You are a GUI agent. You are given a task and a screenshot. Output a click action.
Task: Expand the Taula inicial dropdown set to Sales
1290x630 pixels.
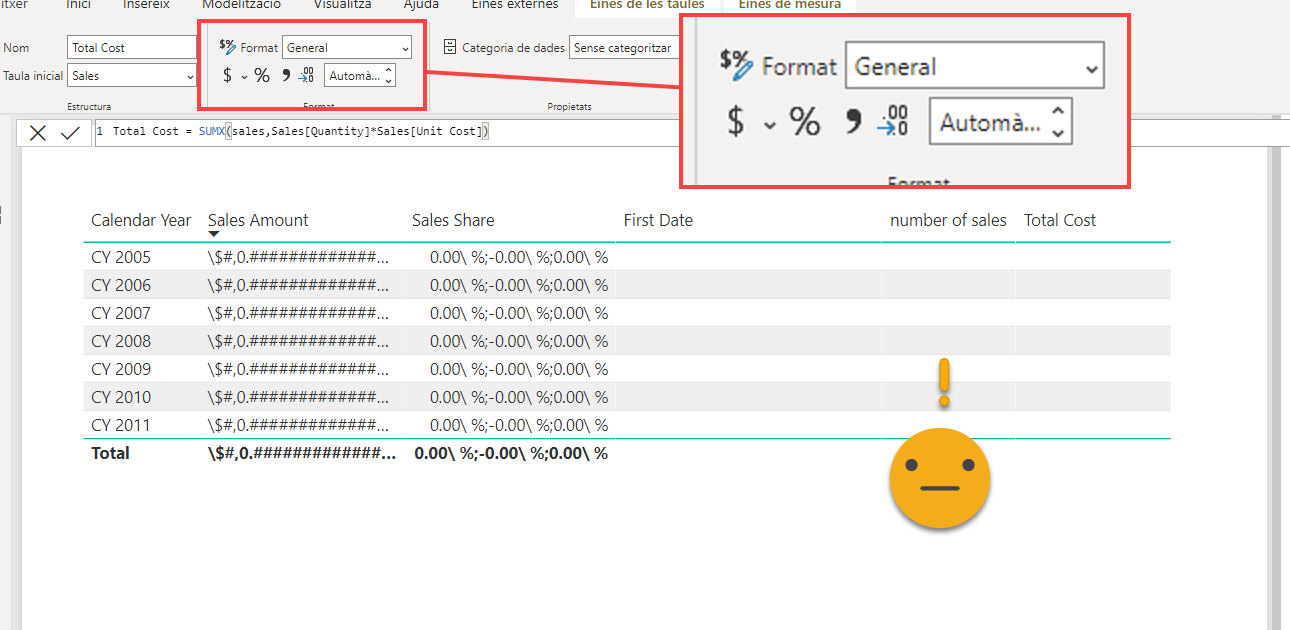[133, 75]
